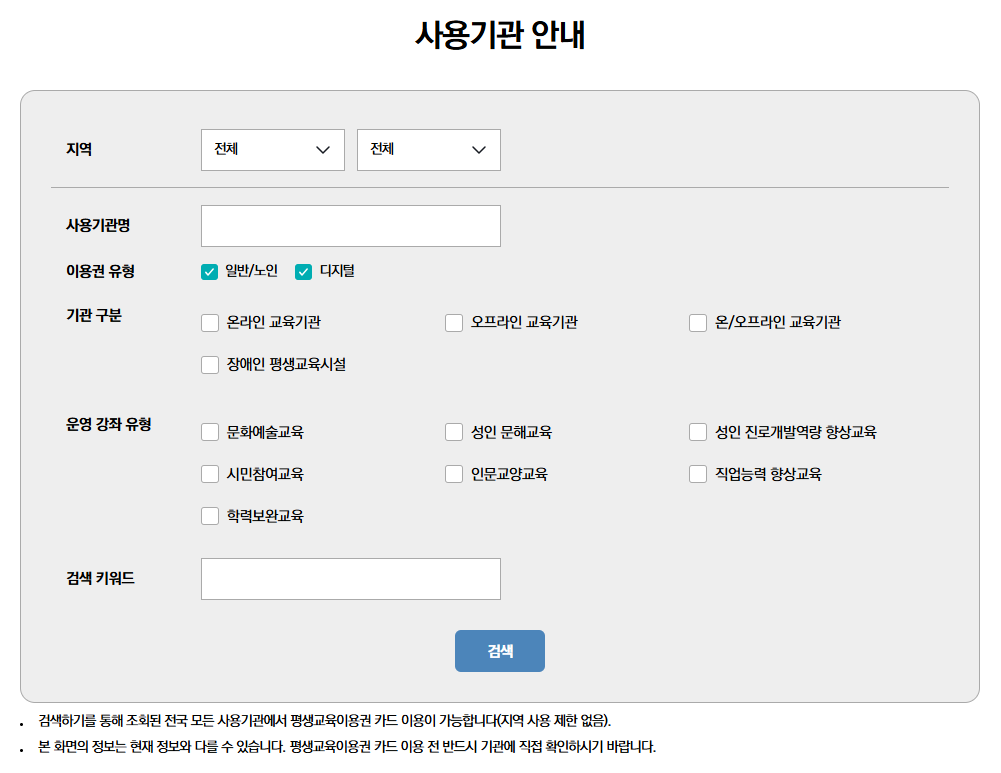Enable the 시민참여교육 course filter
Viewport: 1001px width, 773px height.
pos(209,473)
